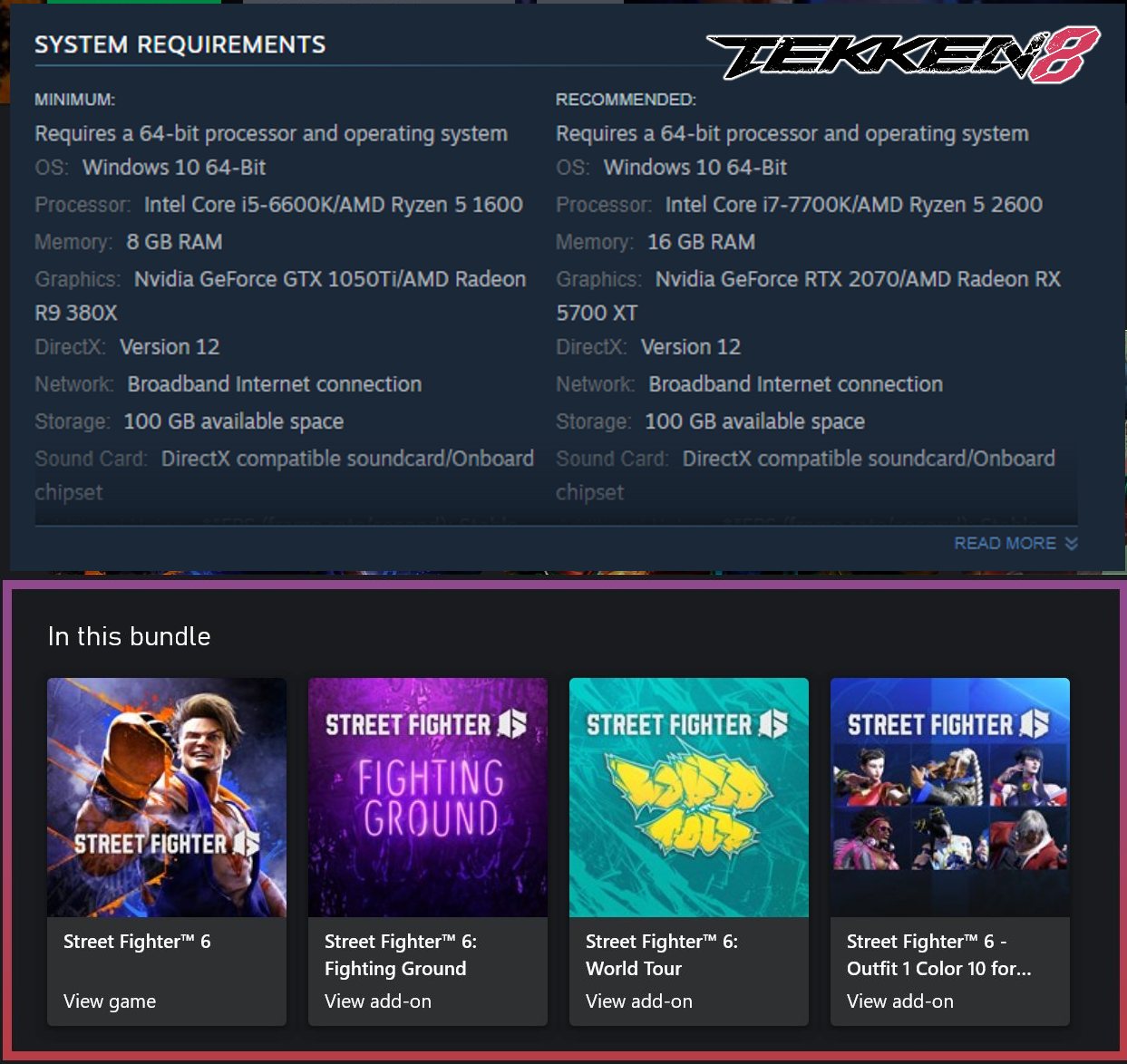Image resolution: width=1127 pixels, height=1064 pixels.
Task: Click the MINIMUM: column label
Action: pos(74,100)
